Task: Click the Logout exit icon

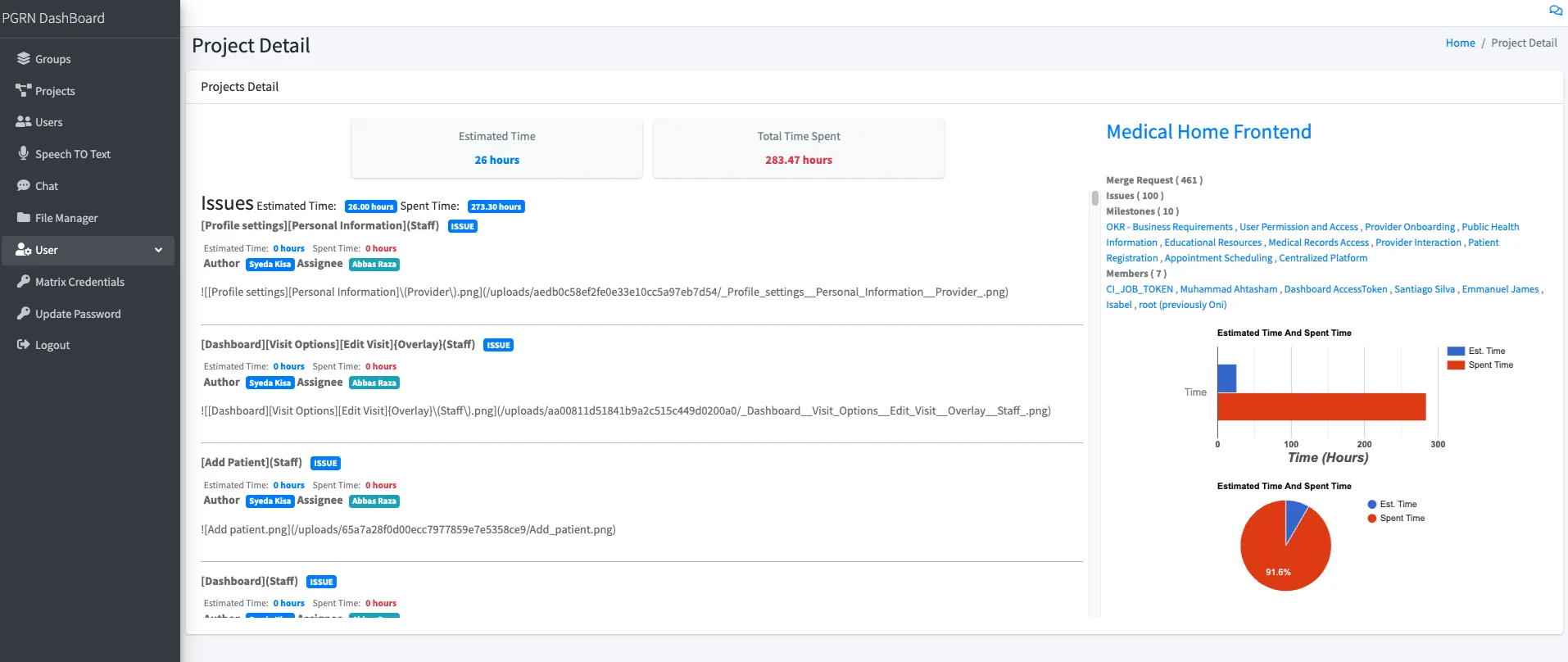Action: click(23, 345)
